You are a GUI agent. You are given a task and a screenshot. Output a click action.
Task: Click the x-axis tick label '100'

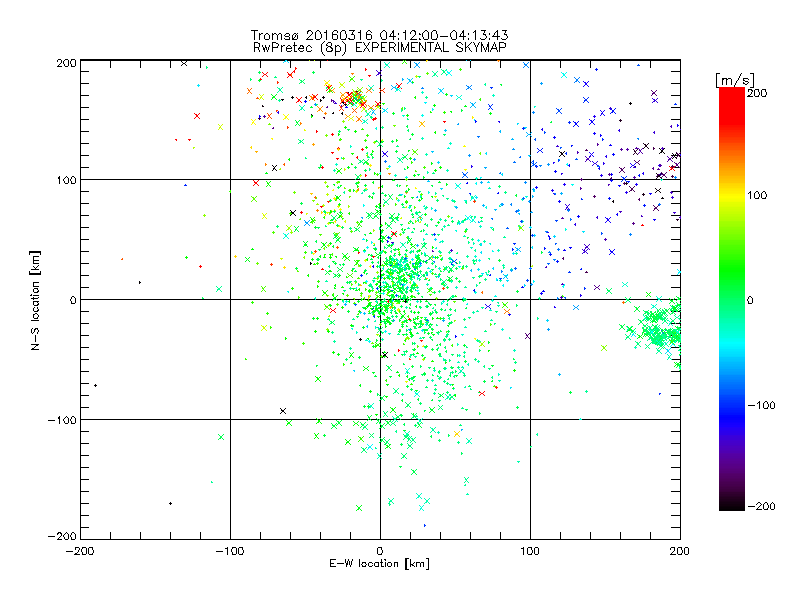pyautogui.click(x=530, y=551)
